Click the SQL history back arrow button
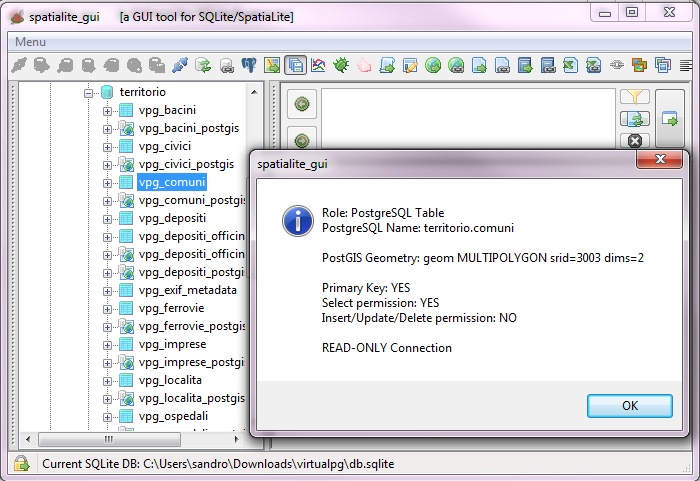Viewport: 700px width, 481px height. [x=302, y=104]
